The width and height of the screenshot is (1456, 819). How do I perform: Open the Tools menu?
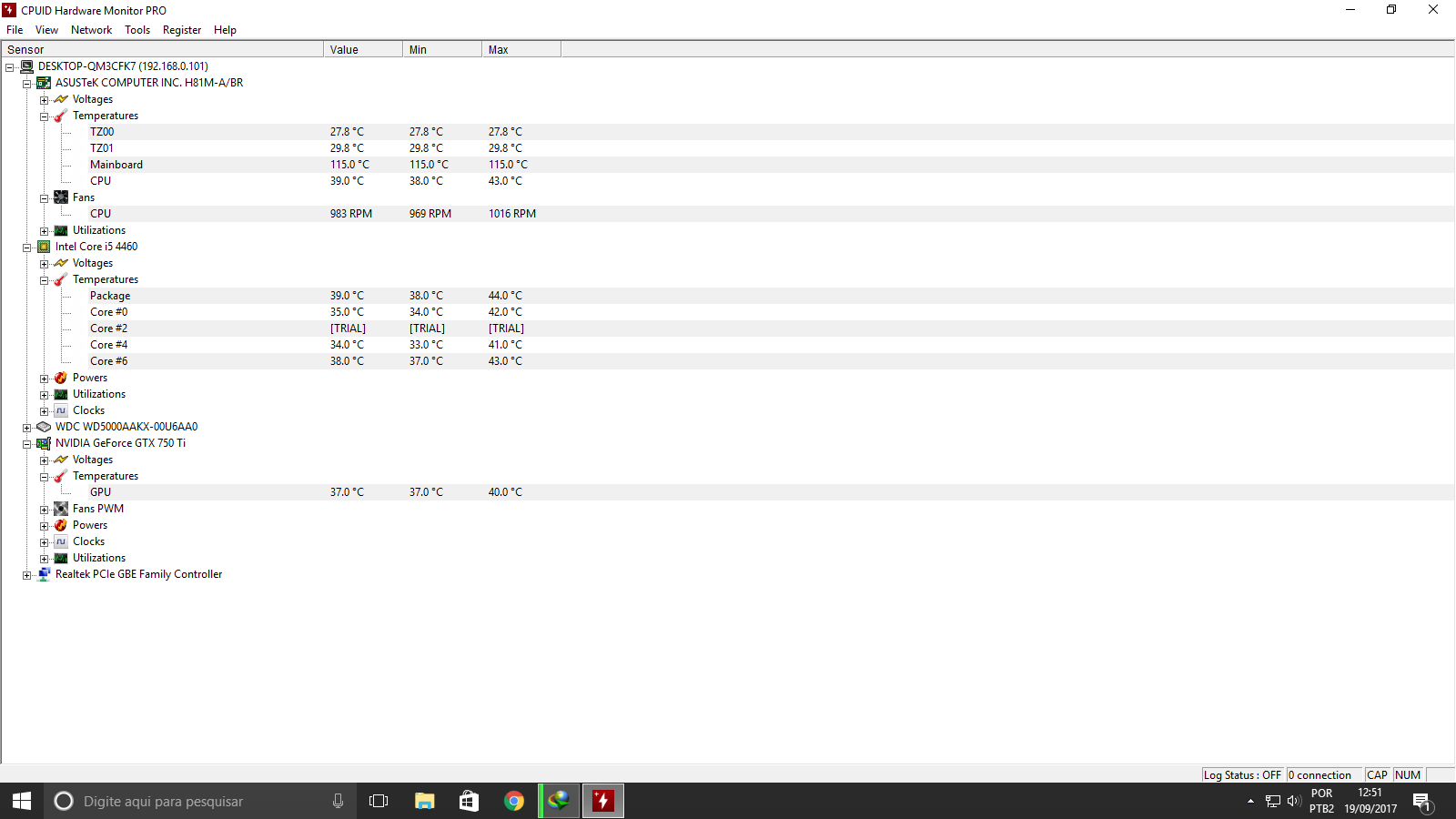coord(137,30)
